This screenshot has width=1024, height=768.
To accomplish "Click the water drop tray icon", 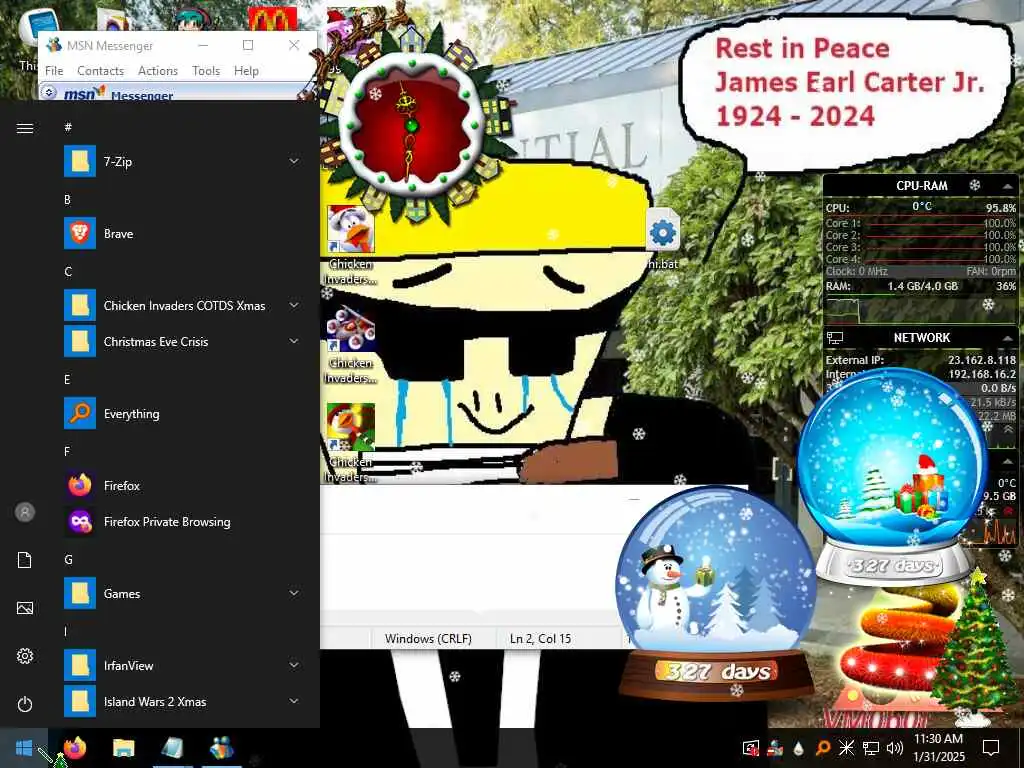I will [799, 748].
